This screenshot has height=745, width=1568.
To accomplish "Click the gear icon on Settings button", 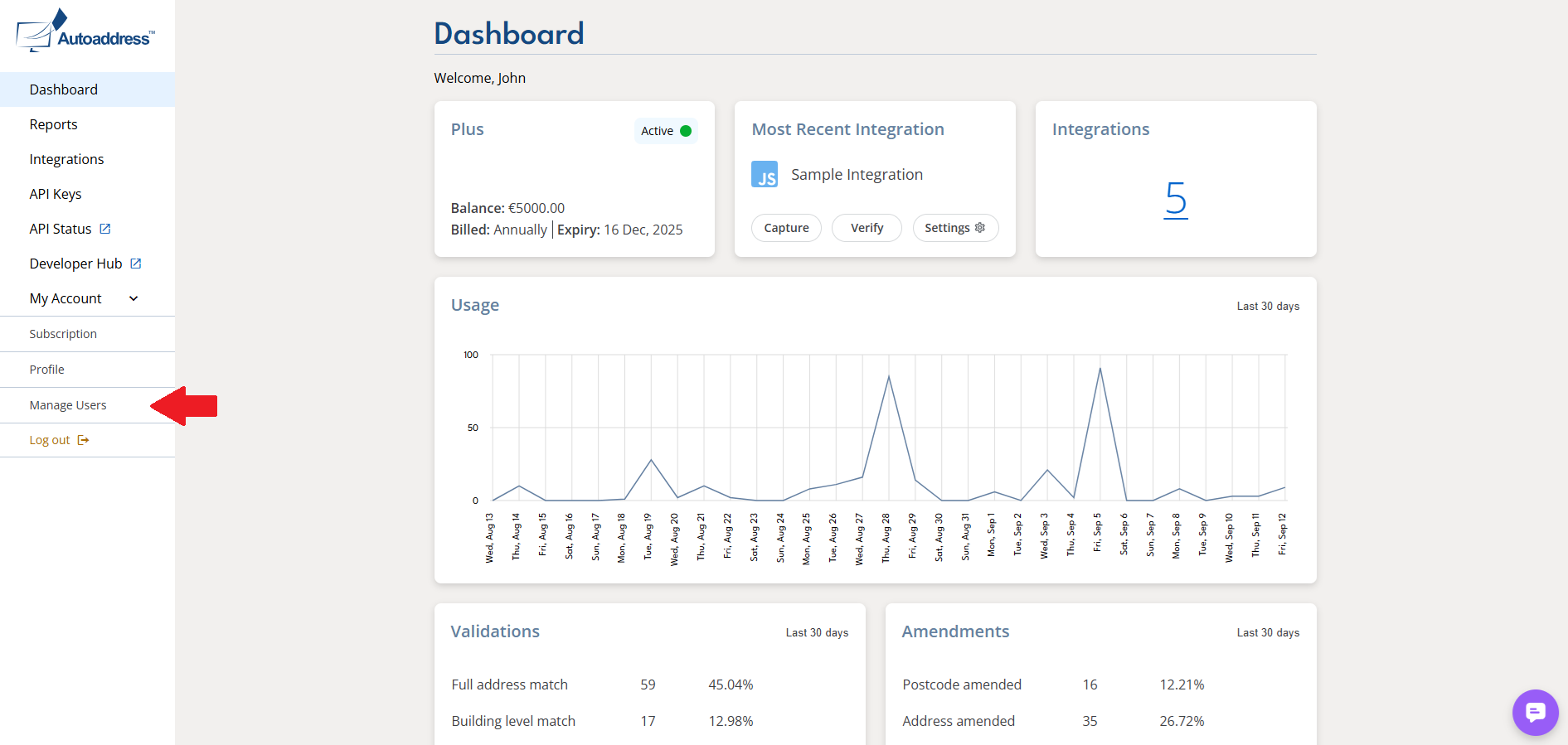I will pyautogui.click(x=980, y=228).
